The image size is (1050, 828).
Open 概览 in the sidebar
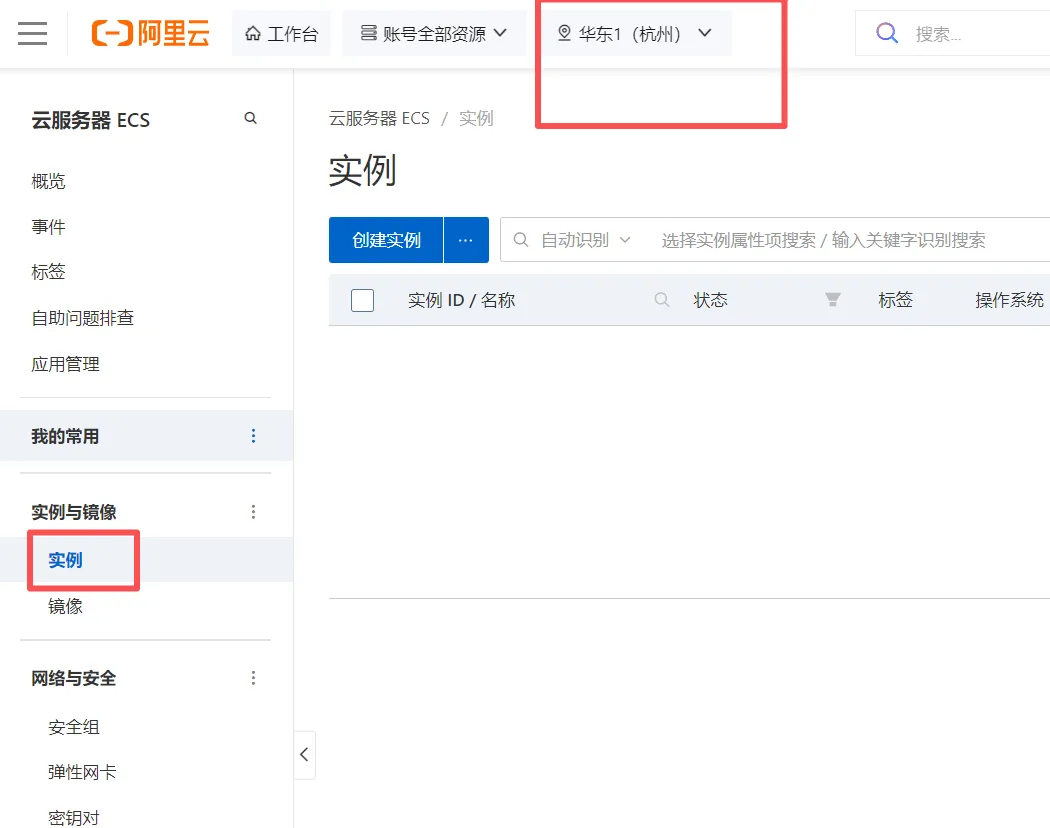(48, 181)
